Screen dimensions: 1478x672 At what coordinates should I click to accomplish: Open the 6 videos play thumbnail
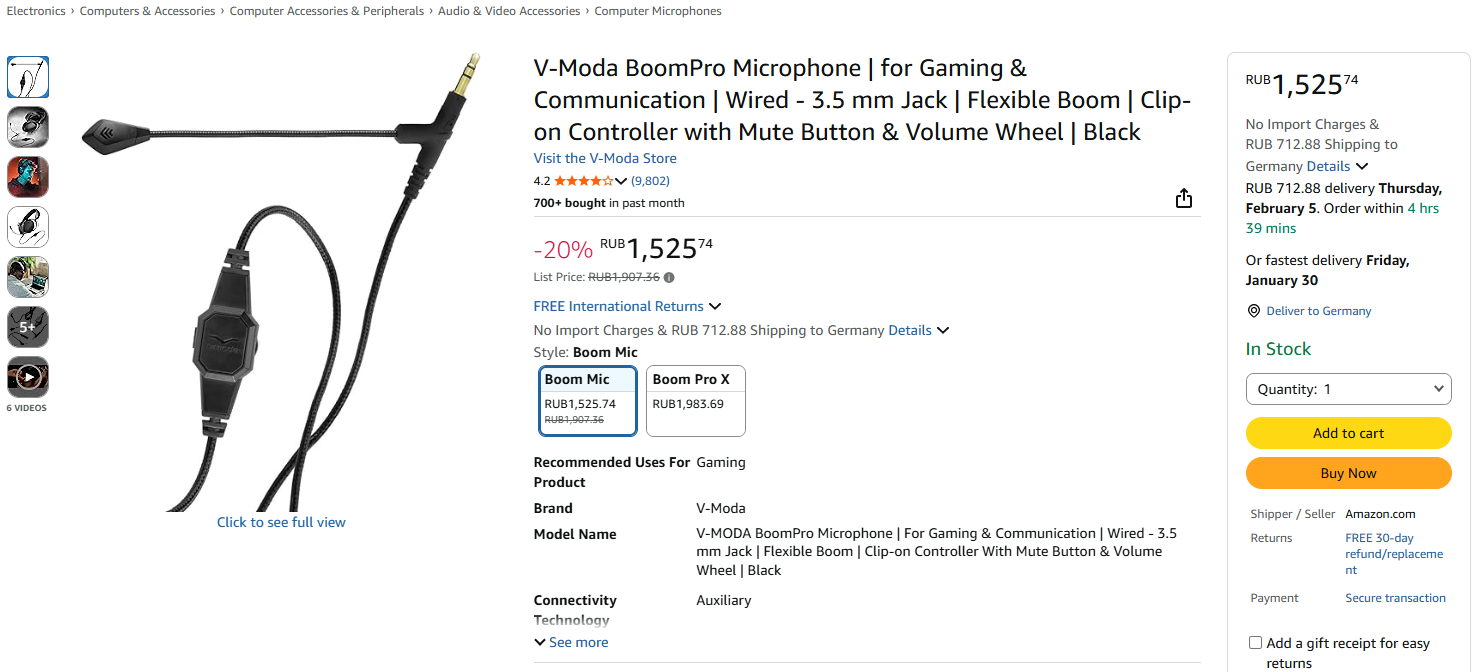(28, 377)
